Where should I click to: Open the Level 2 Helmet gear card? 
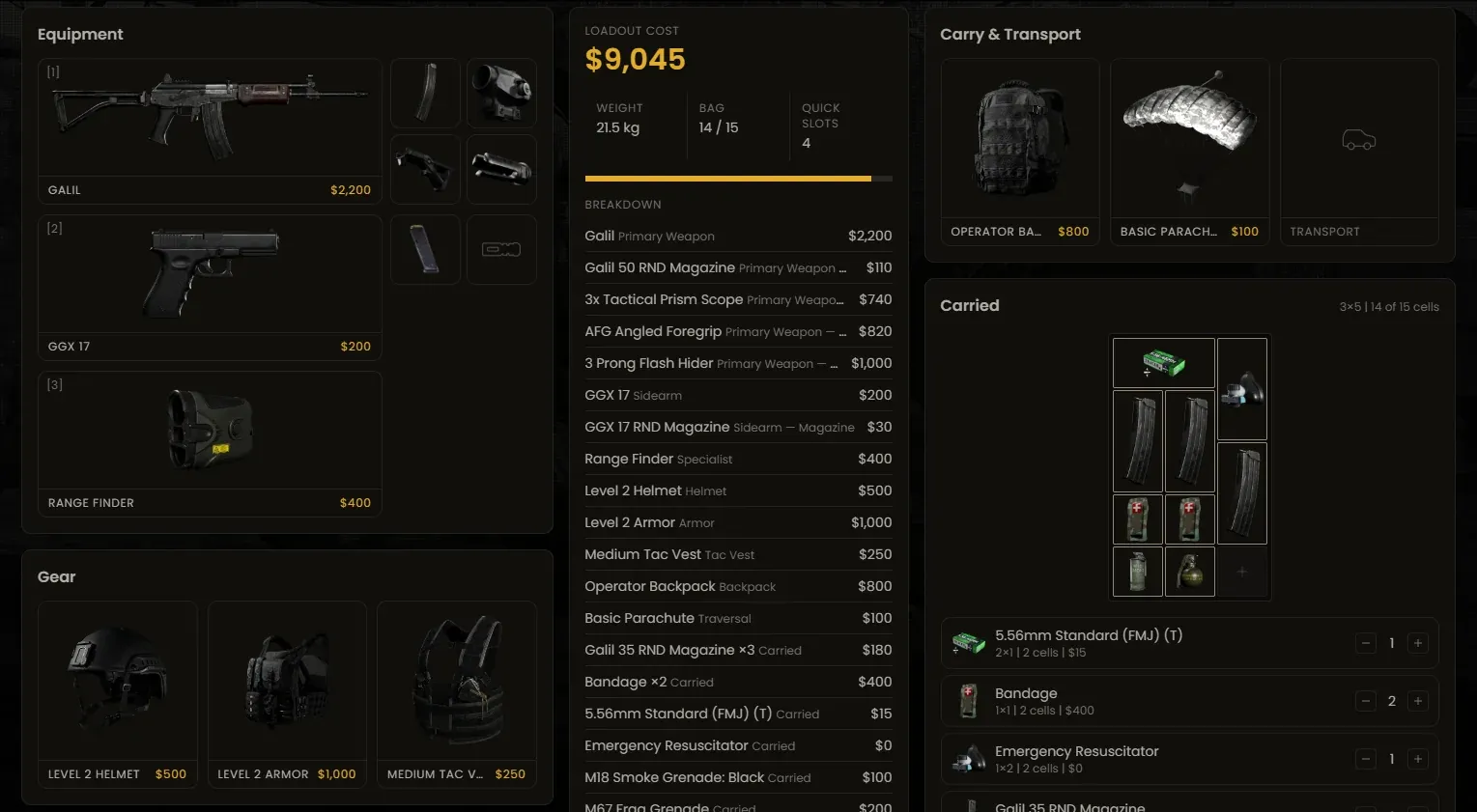(118, 694)
